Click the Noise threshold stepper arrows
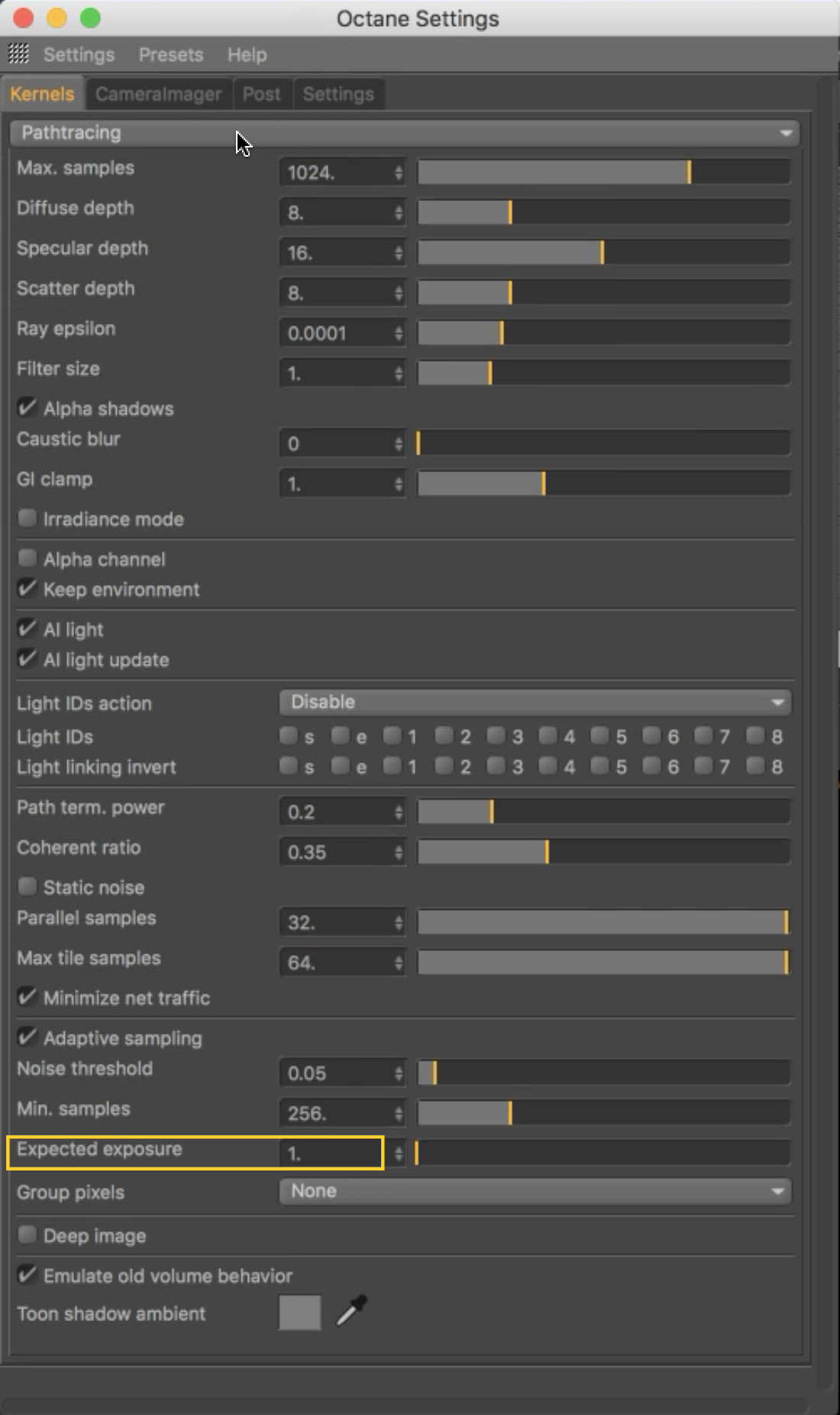 [x=399, y=1073]
